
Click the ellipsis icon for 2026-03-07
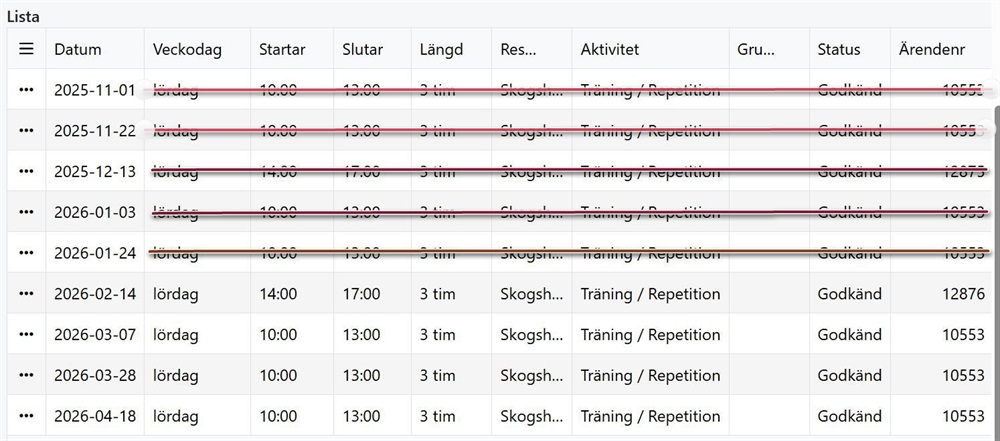26,335
